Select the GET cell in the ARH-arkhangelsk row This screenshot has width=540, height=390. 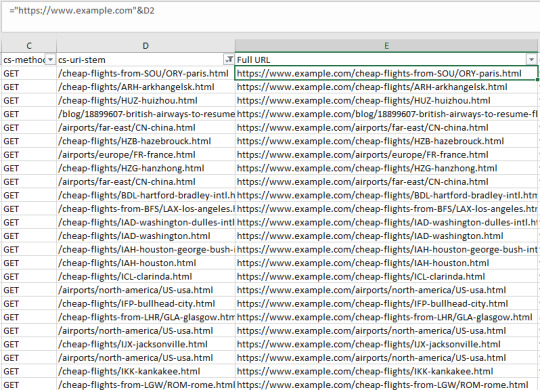pyautogui.click(x=29, y=87)
